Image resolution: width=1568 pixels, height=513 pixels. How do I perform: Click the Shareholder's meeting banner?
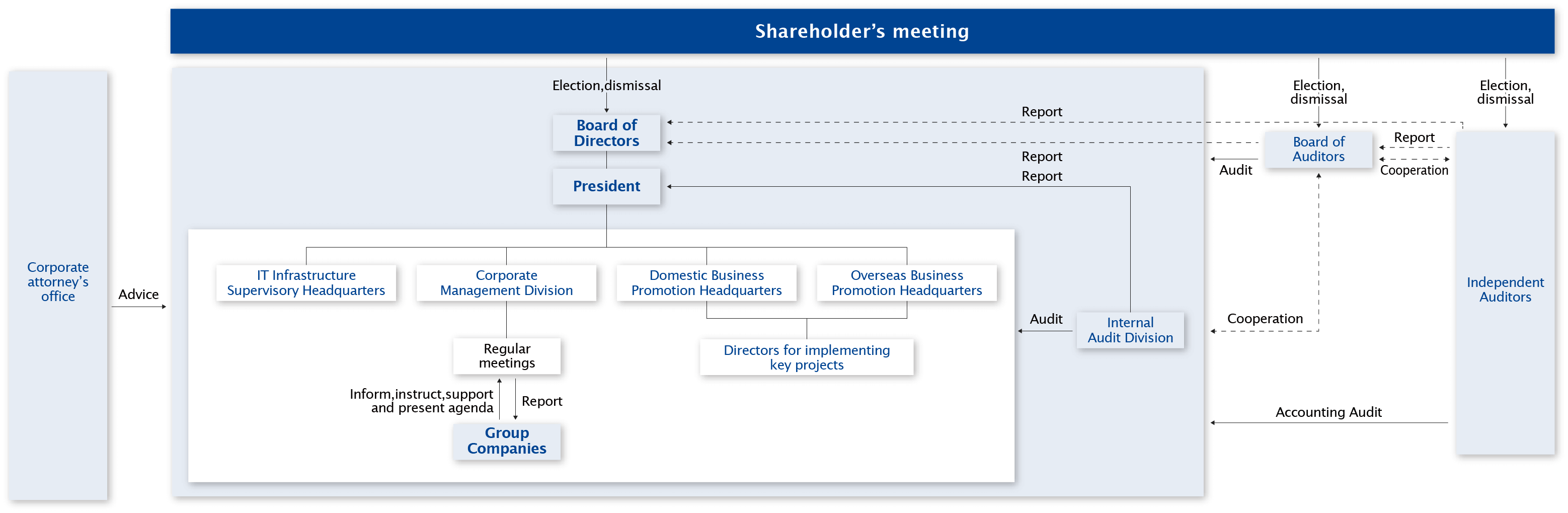(862, 31)
